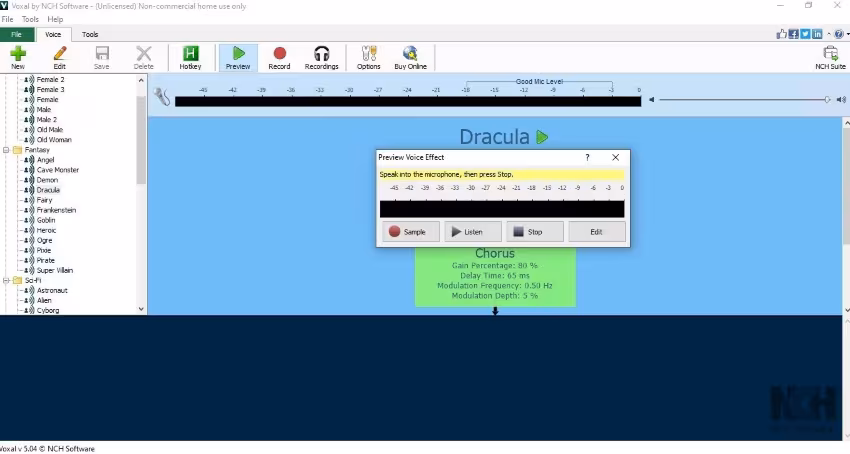The width and height of the screenshot is (850, 454).
Task: Open dropdown arrow next to help icon
Action: [x=847, y=34]
